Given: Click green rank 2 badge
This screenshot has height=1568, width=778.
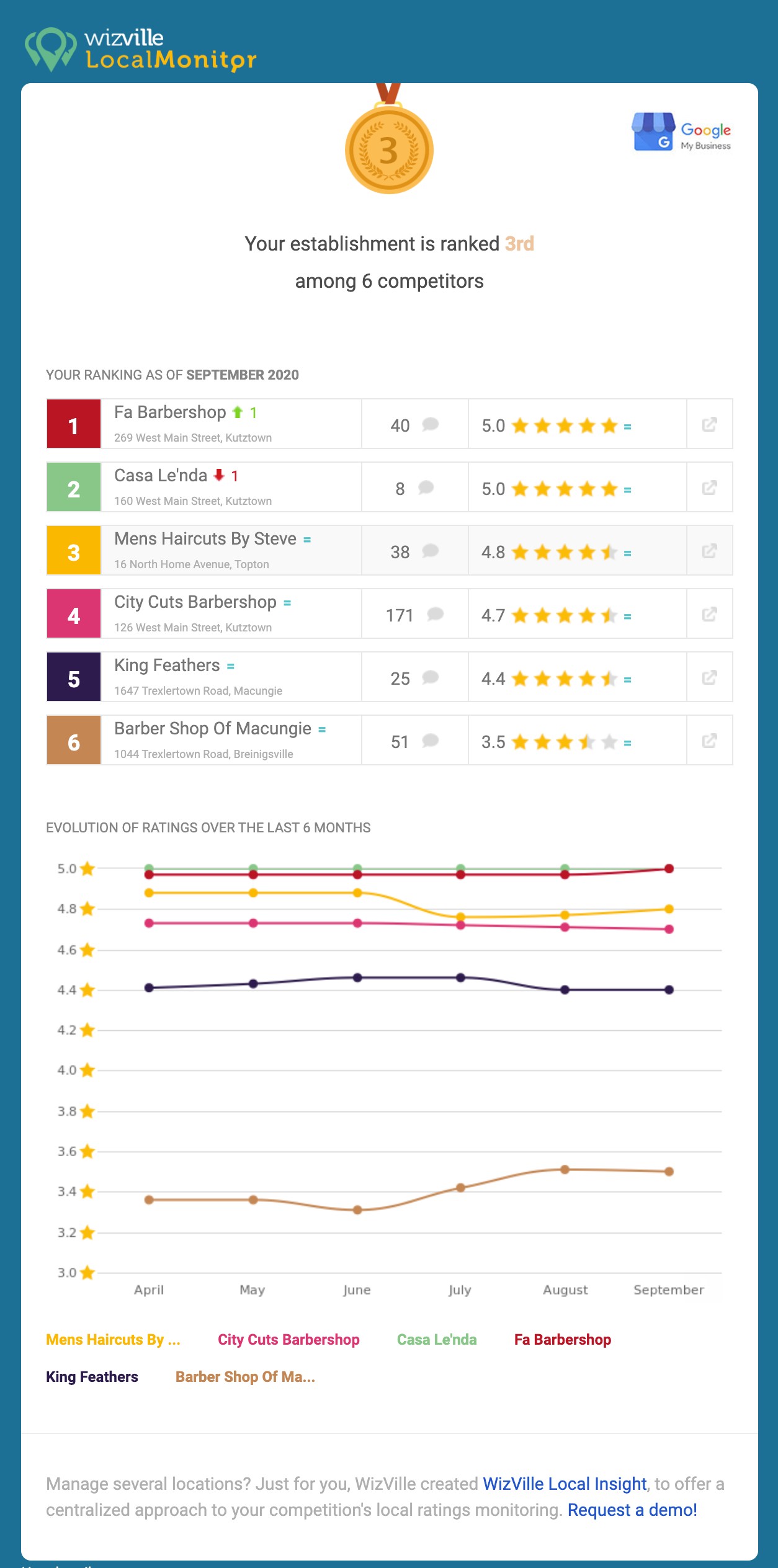Looking at the screenshot, I should [74, 488].
